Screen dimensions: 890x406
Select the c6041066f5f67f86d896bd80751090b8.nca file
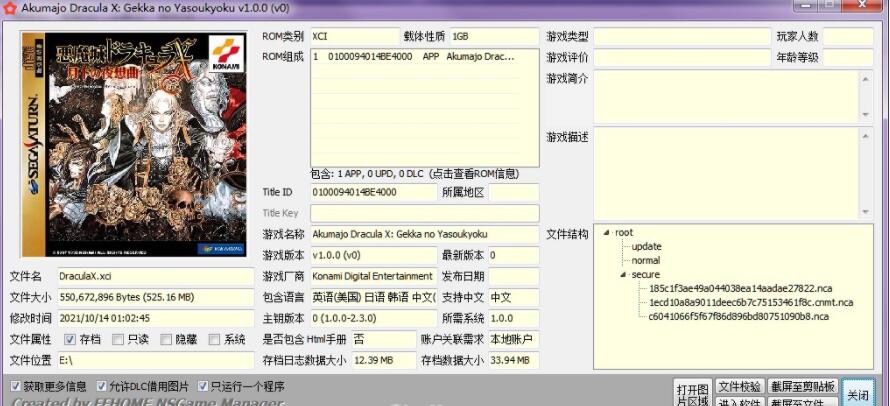[738, 316]
